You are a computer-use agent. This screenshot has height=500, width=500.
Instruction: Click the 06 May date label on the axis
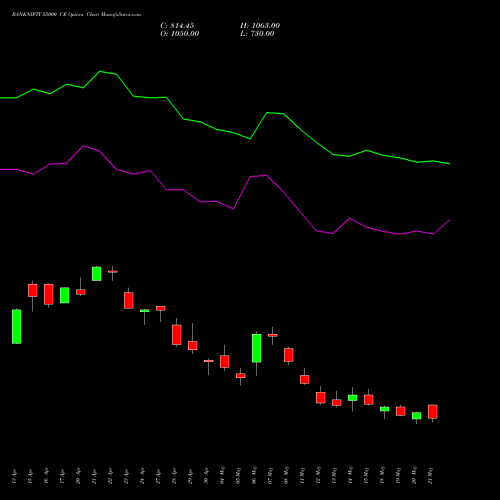pos(254,475)
